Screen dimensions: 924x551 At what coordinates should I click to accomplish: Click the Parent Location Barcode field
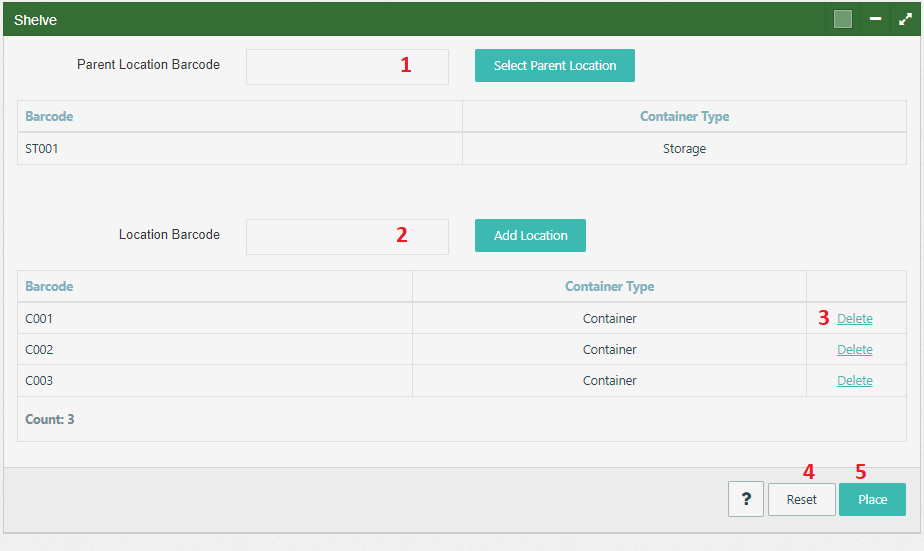[x=347, y=67]
